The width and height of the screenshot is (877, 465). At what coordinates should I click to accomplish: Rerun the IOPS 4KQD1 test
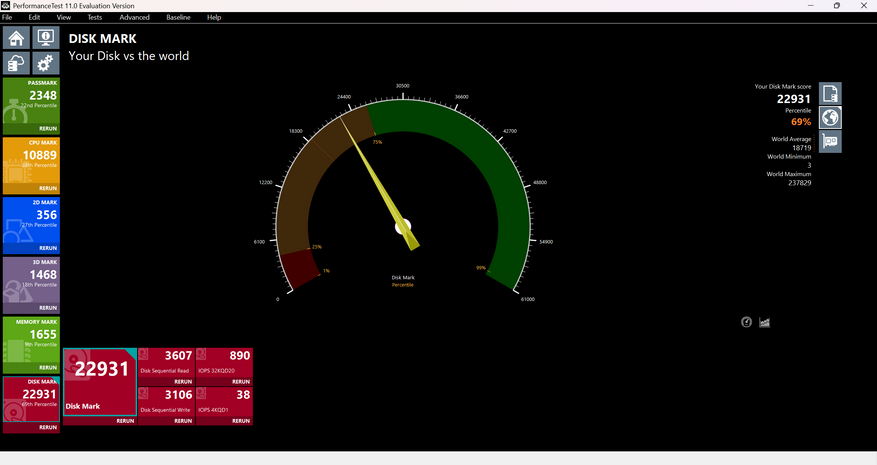pyautogui.click(x=240, y=421)
